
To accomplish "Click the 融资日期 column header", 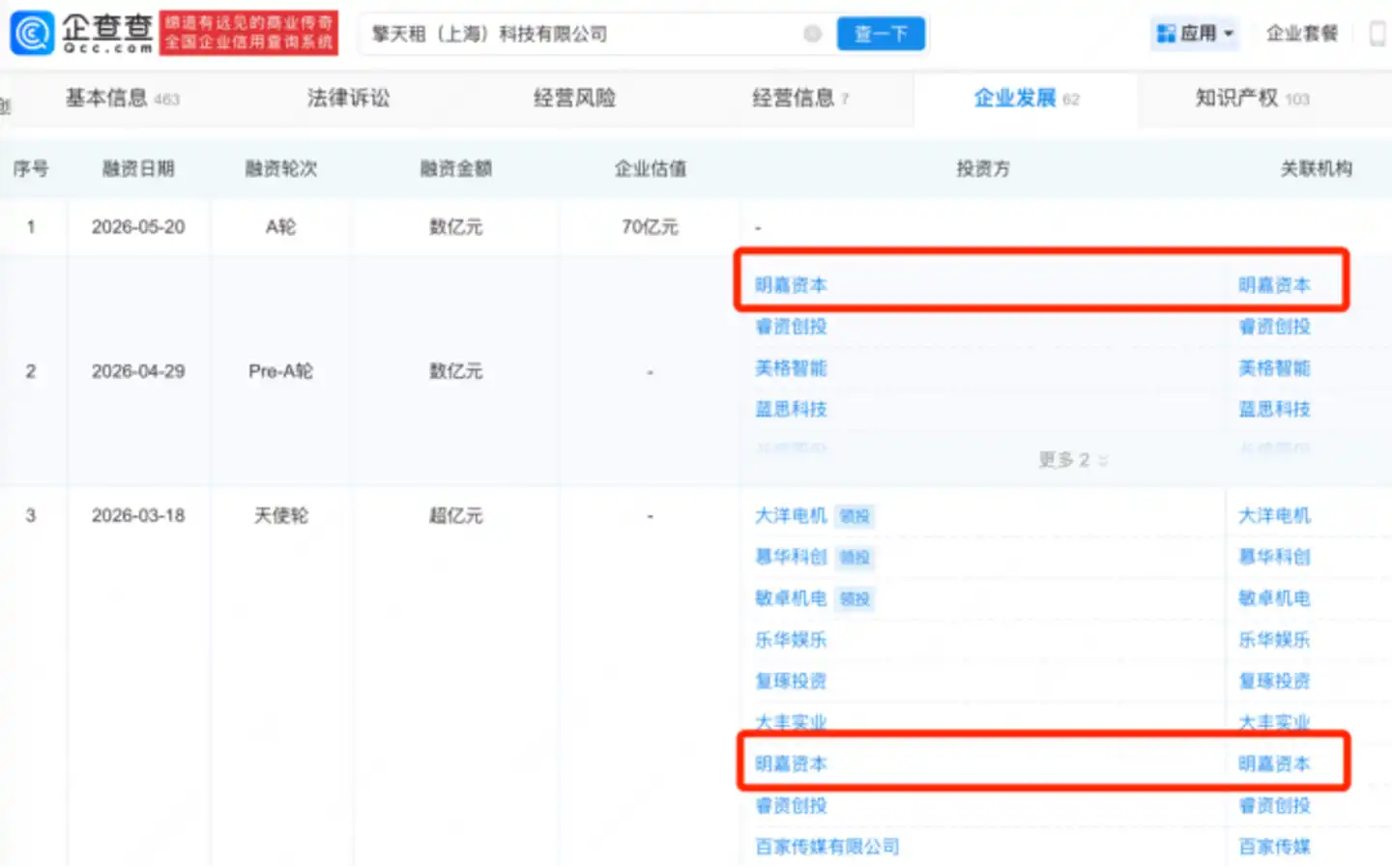I will [138, 168].
